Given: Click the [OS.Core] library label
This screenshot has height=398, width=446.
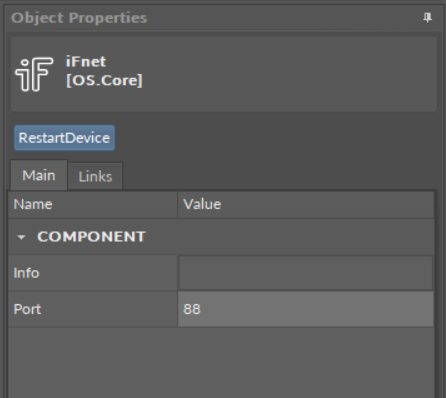Looking at the screenshot, I should point(104,80).
